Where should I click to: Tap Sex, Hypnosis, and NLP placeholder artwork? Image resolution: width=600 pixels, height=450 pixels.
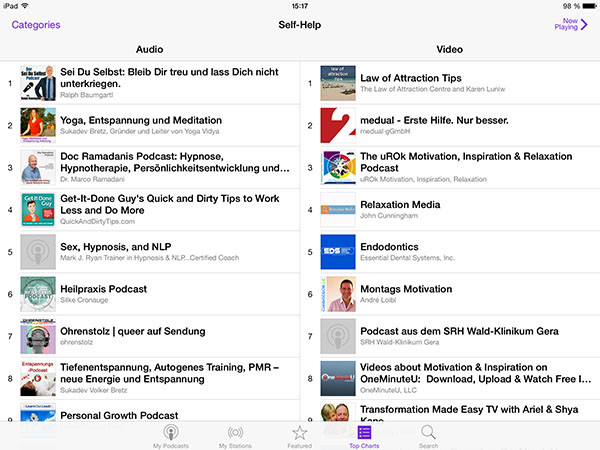point(38,252)
